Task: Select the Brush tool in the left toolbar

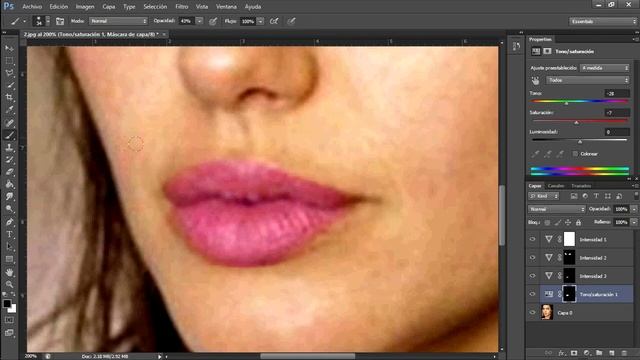Action: coord(9,135)
